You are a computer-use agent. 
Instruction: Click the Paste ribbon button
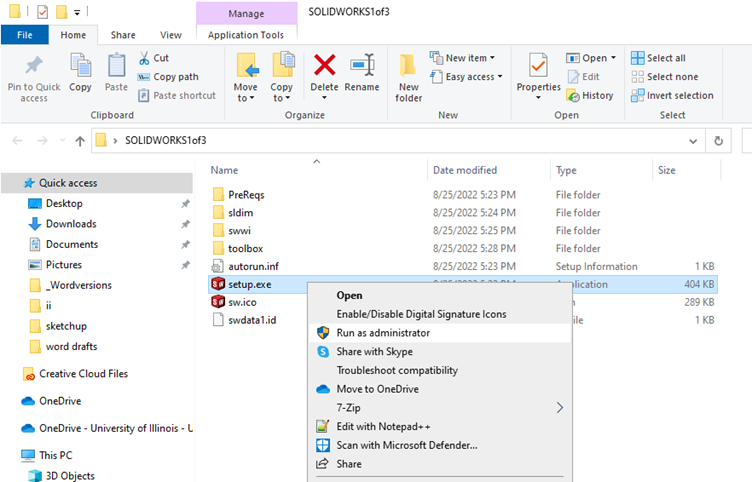coord(116,72)
